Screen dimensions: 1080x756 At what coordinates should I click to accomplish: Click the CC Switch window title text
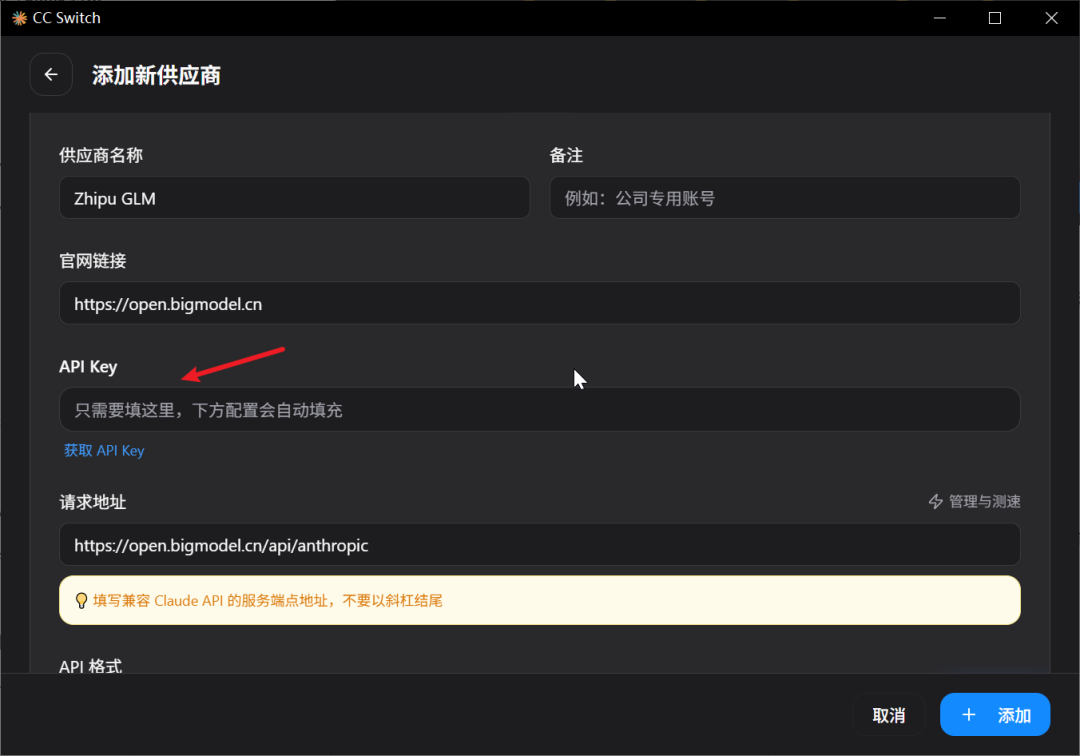tap(67, 18)
